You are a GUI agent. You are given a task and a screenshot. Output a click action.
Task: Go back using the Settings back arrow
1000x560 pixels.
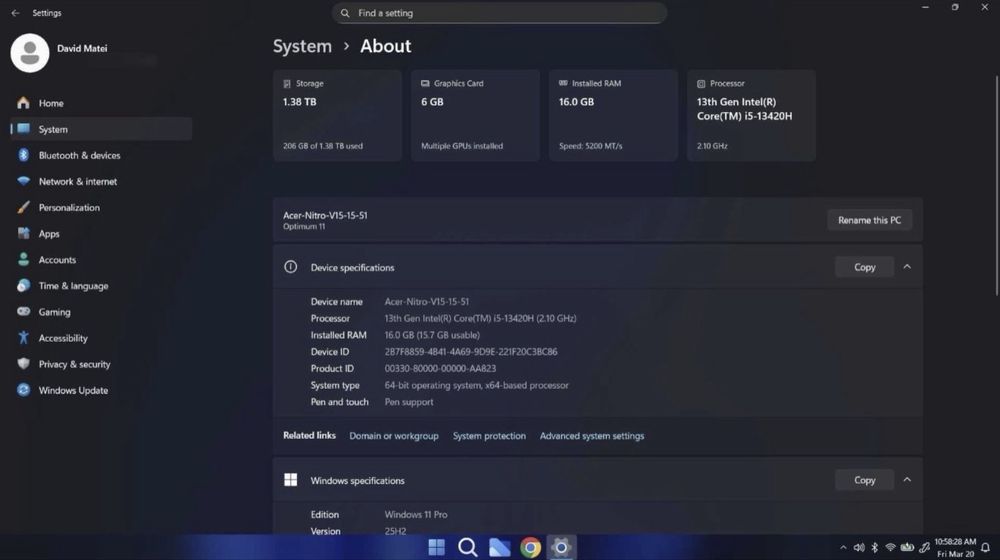15,13
